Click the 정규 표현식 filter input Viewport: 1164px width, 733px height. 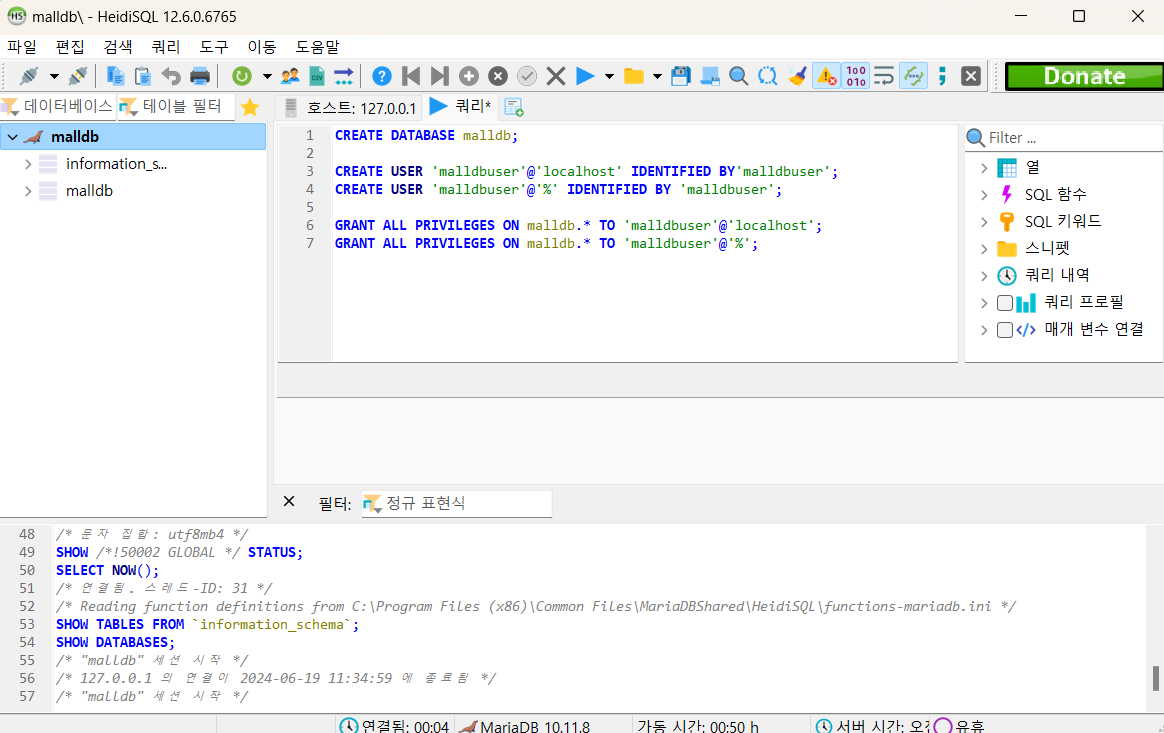(x=457, y=504)
